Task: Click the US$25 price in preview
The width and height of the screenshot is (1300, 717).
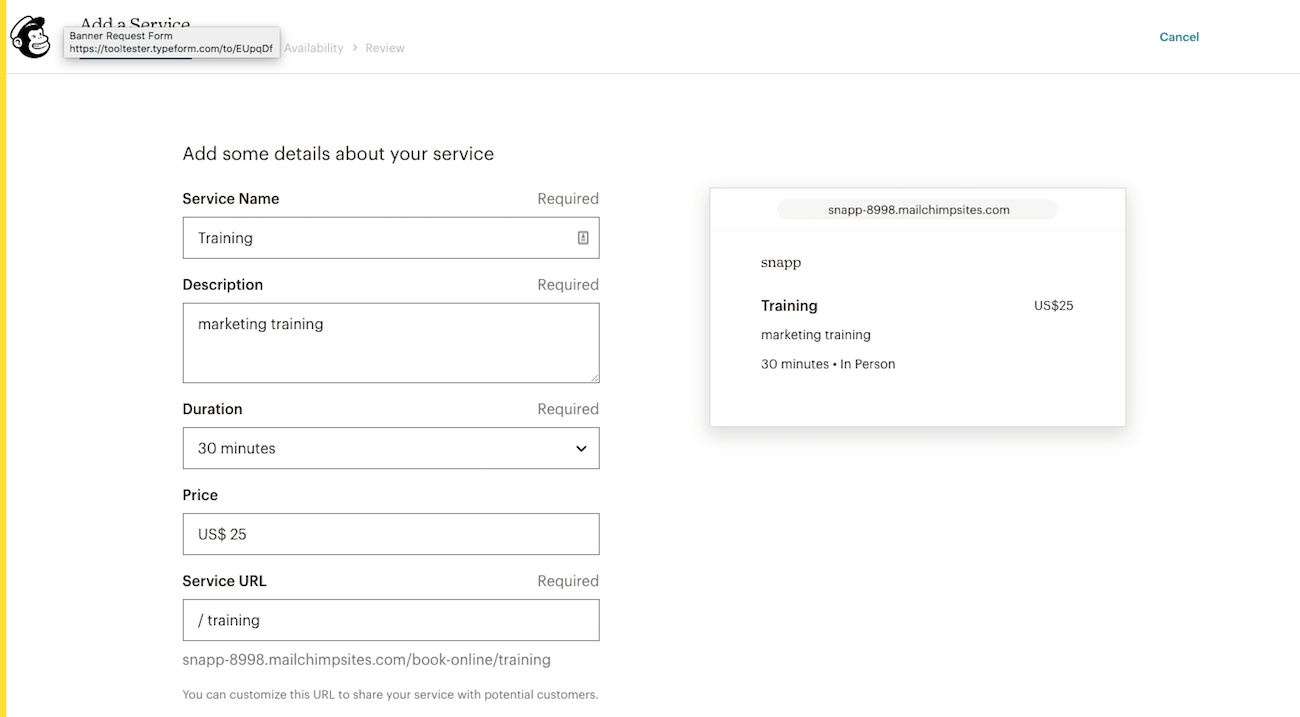Action: pyautogui.click(x=1054, y=306)
